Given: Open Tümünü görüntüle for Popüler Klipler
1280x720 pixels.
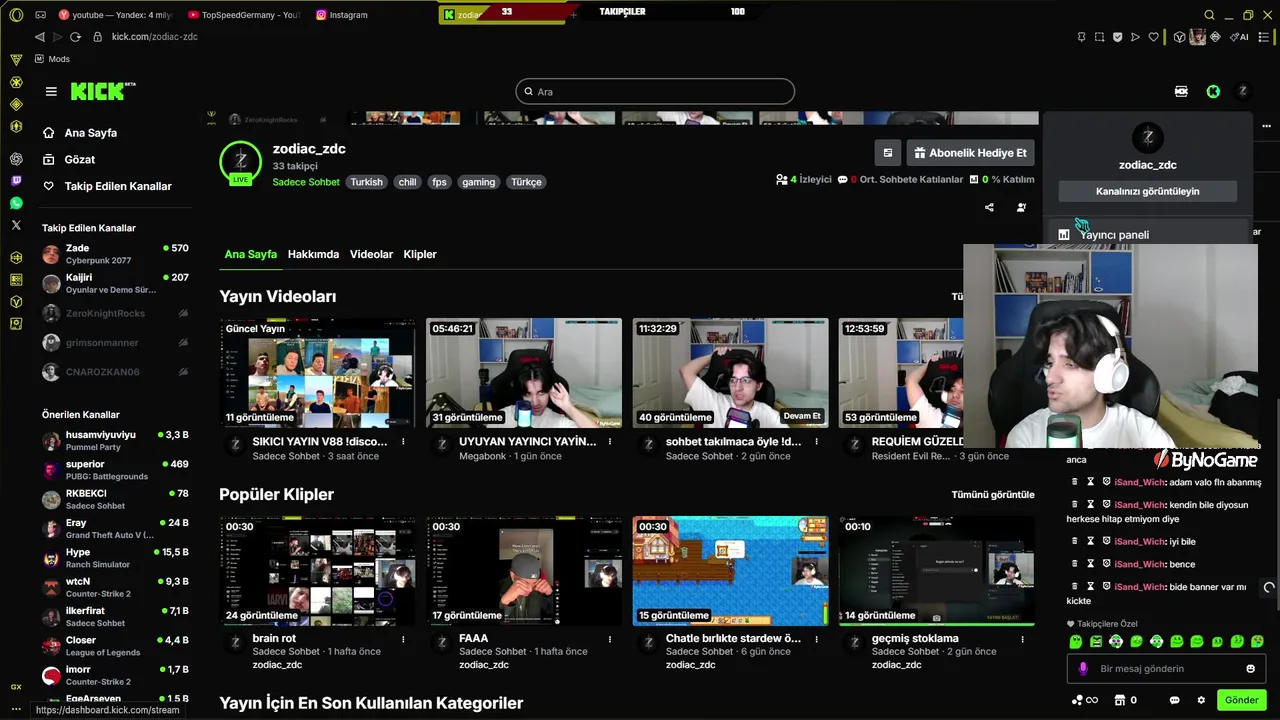Looking at the screenshot, I should (992, 495).
